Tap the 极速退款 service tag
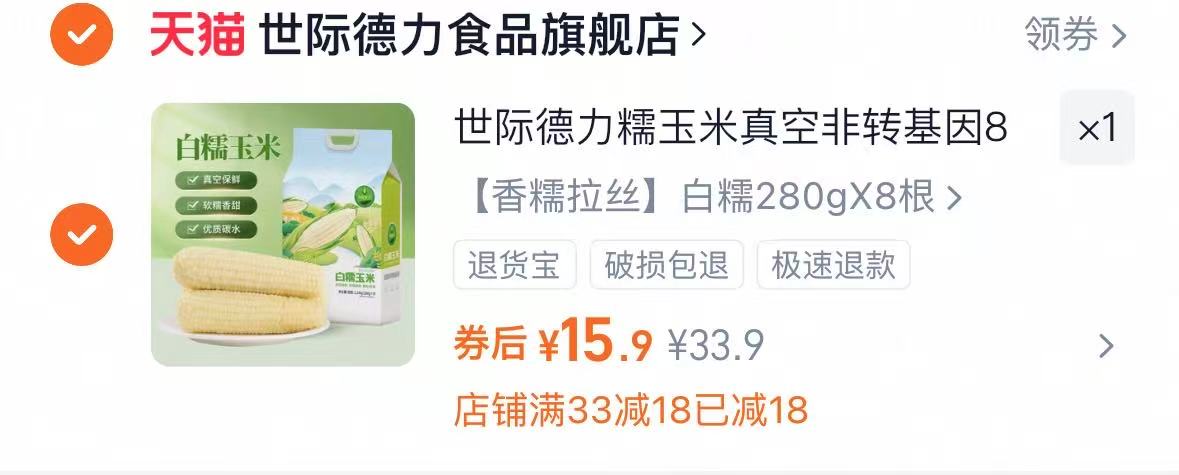The height and width of the screenshot is (475, 1179). [x=834, y=265]
